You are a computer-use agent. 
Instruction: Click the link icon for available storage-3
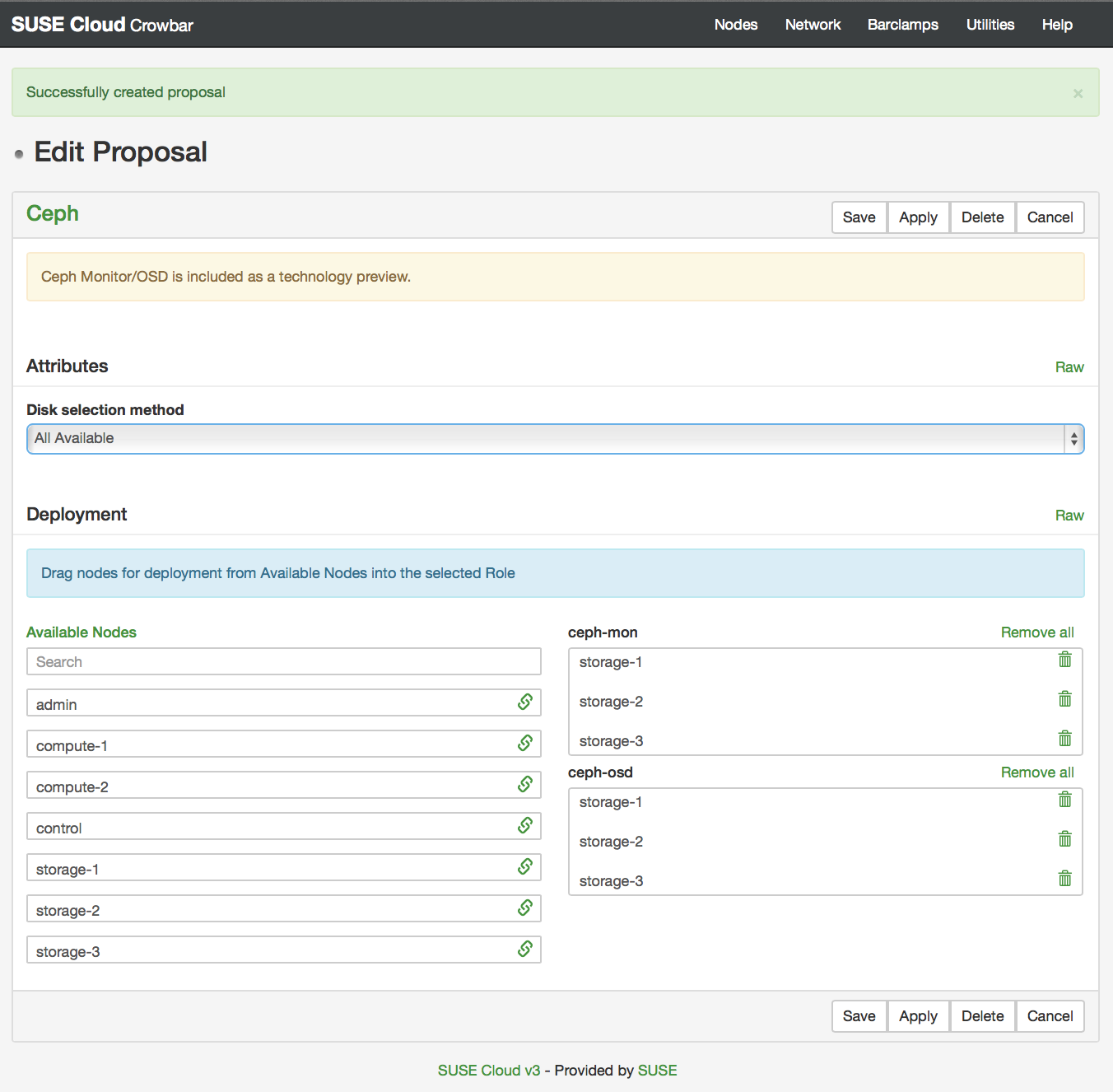(x=525, y=949)
